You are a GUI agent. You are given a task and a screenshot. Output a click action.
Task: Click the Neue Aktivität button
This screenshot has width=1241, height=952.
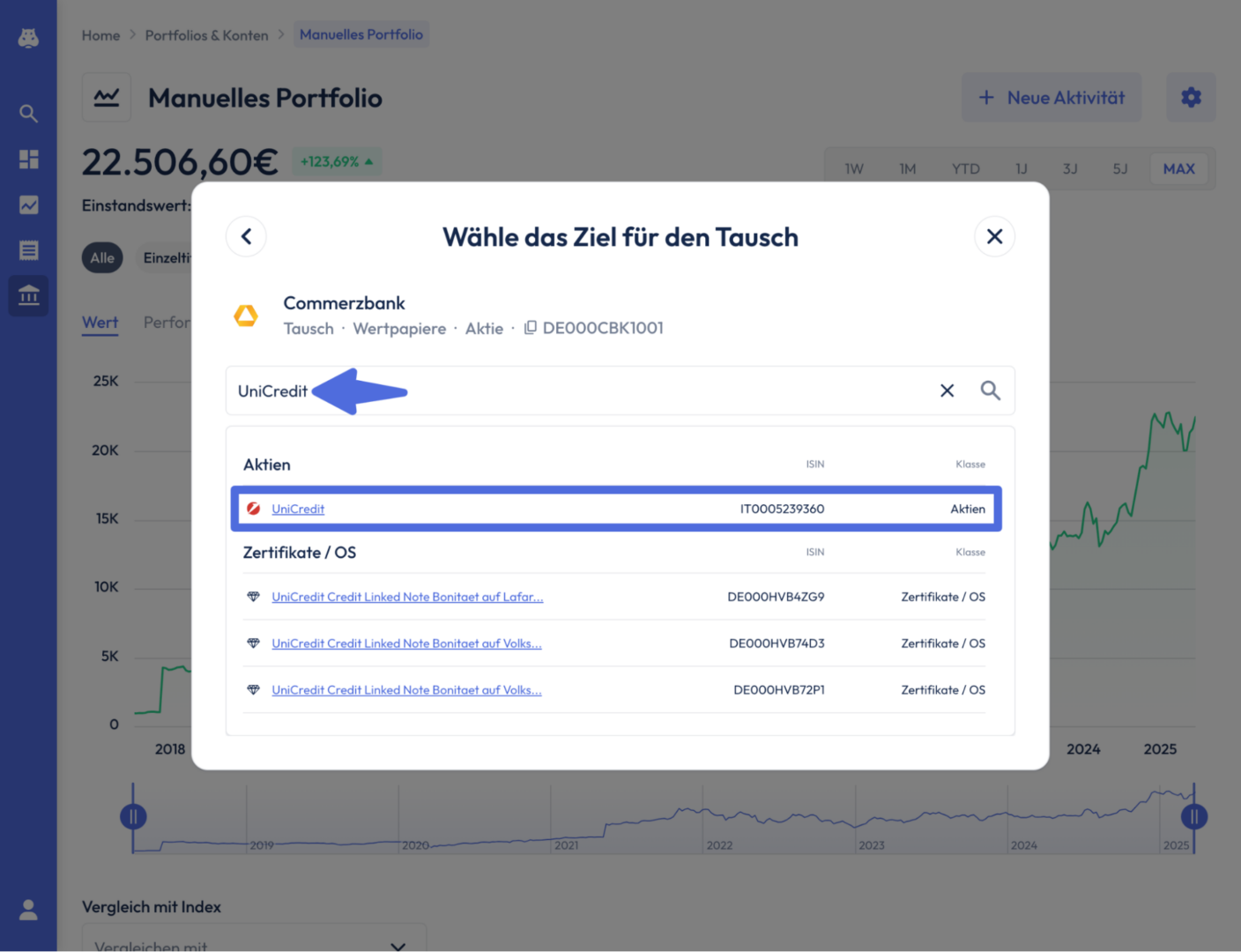pyautogui.click(x=1051, y=97)
